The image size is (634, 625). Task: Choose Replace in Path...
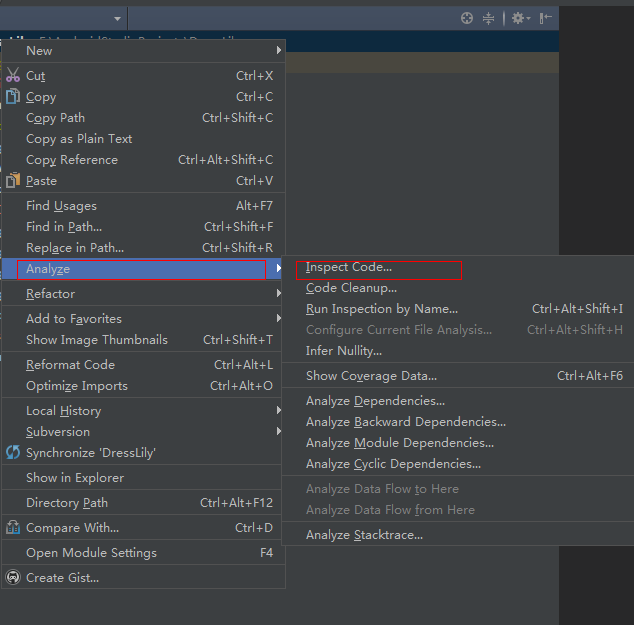(144, 248)
